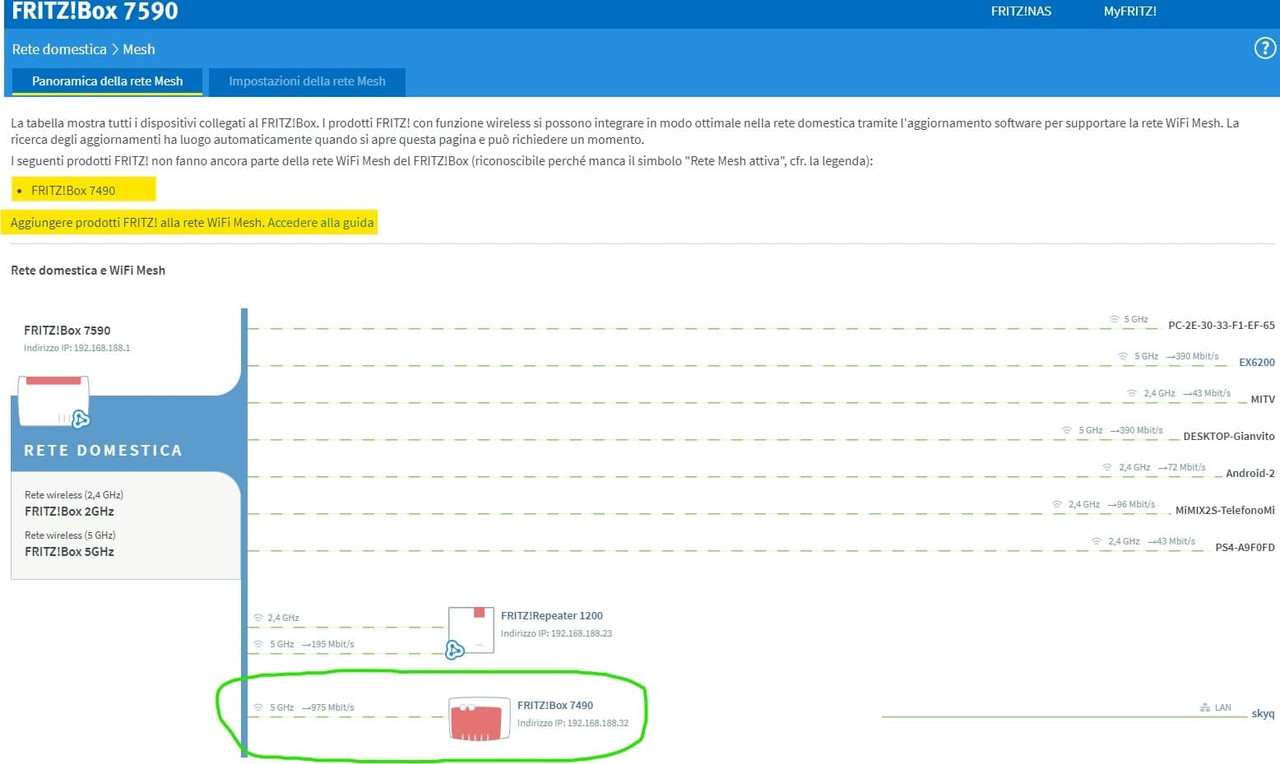This screenshot has height=764, width=1280.
Task: Open Impostazioni della rete Mesh tab
Action: (x=307, y=81)
